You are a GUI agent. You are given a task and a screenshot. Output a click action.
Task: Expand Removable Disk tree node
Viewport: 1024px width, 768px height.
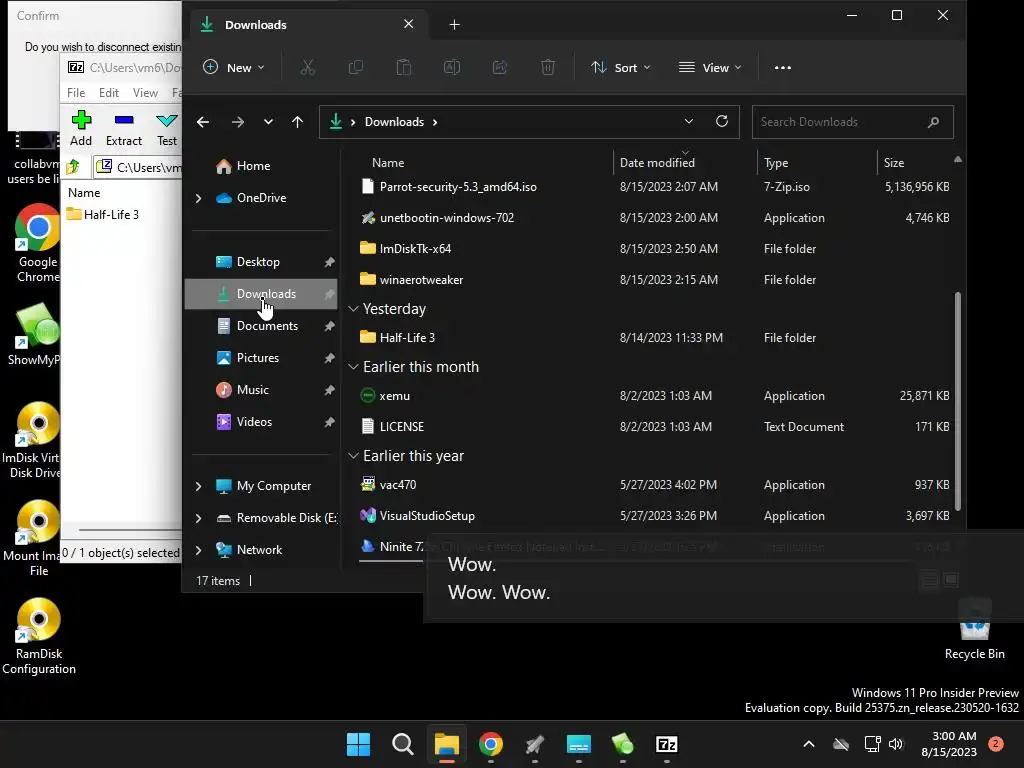pyautogui.click(x=199, y=518)
